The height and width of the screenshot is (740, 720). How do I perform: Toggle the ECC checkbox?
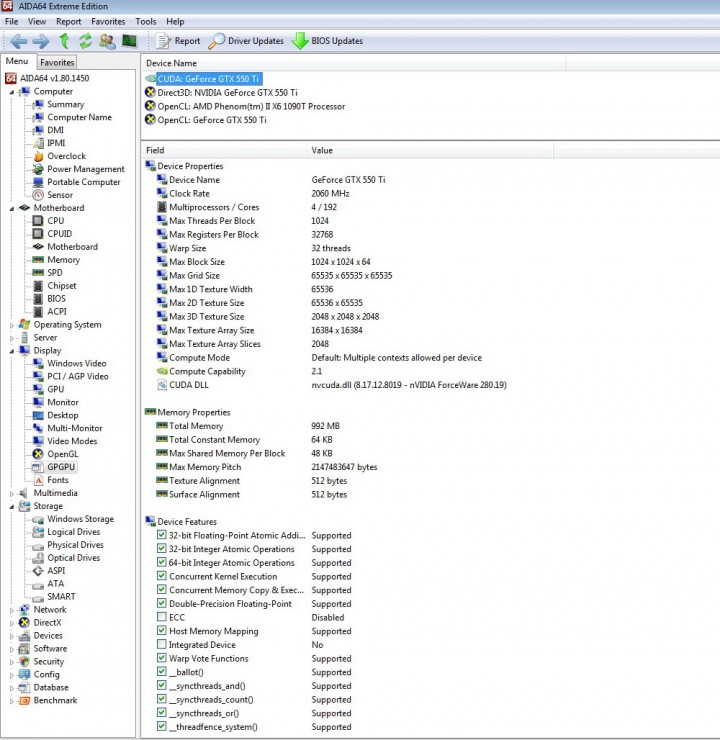click(161, 617)
